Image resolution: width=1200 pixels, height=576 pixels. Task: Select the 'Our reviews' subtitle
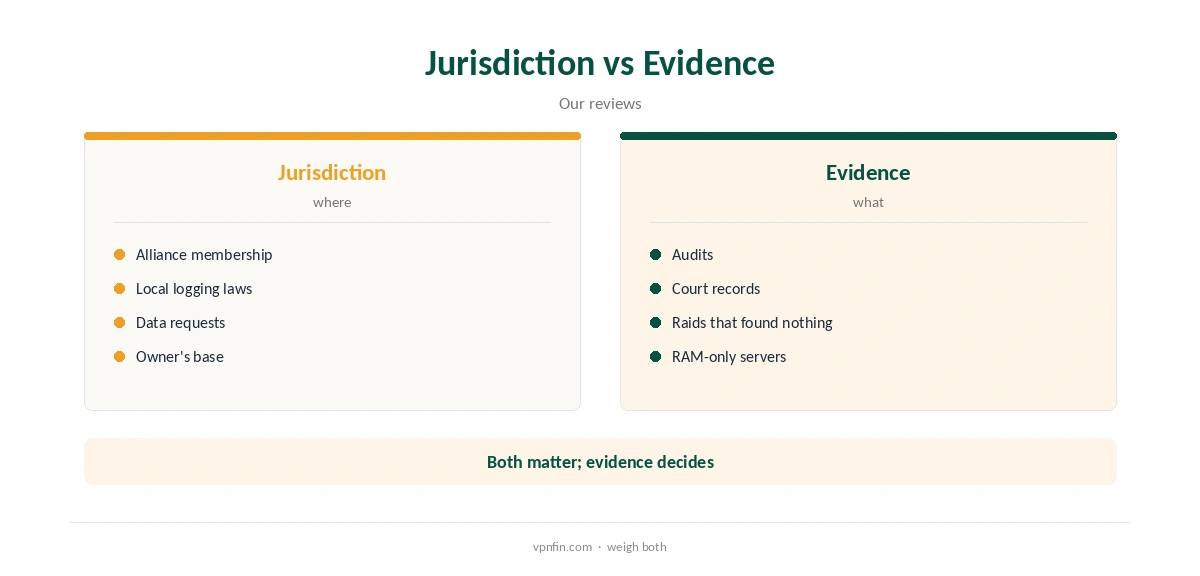(600, 104)
